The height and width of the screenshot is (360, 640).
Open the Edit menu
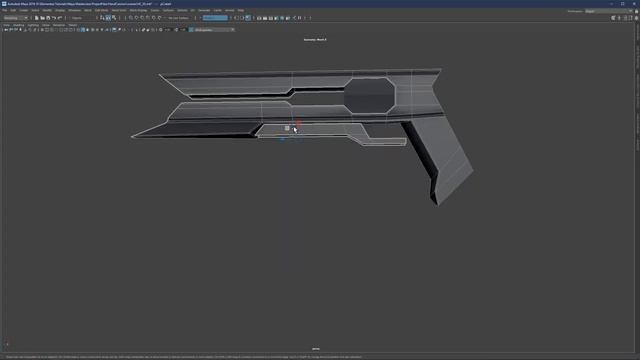(x=13, y=10)
